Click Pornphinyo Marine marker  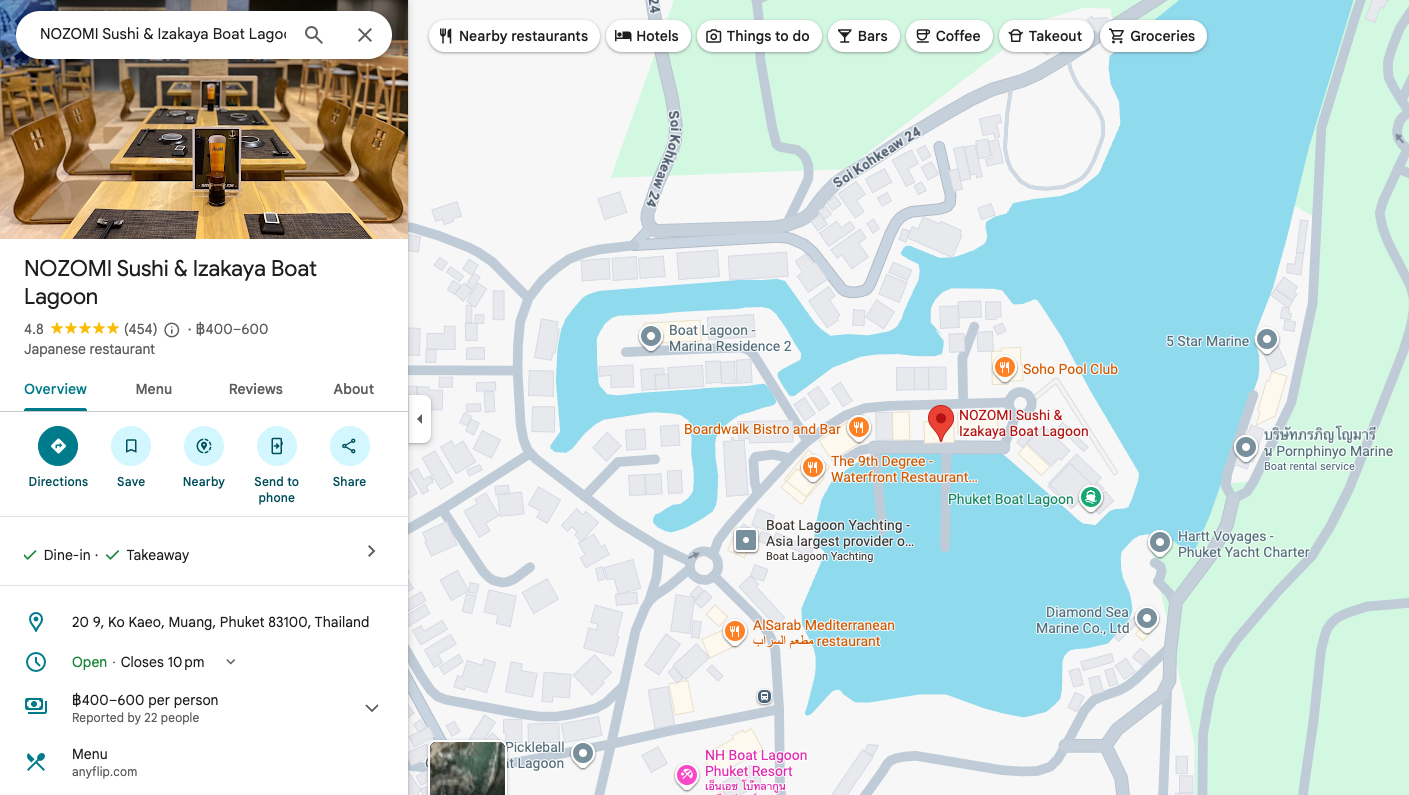tap(1246, 448)
